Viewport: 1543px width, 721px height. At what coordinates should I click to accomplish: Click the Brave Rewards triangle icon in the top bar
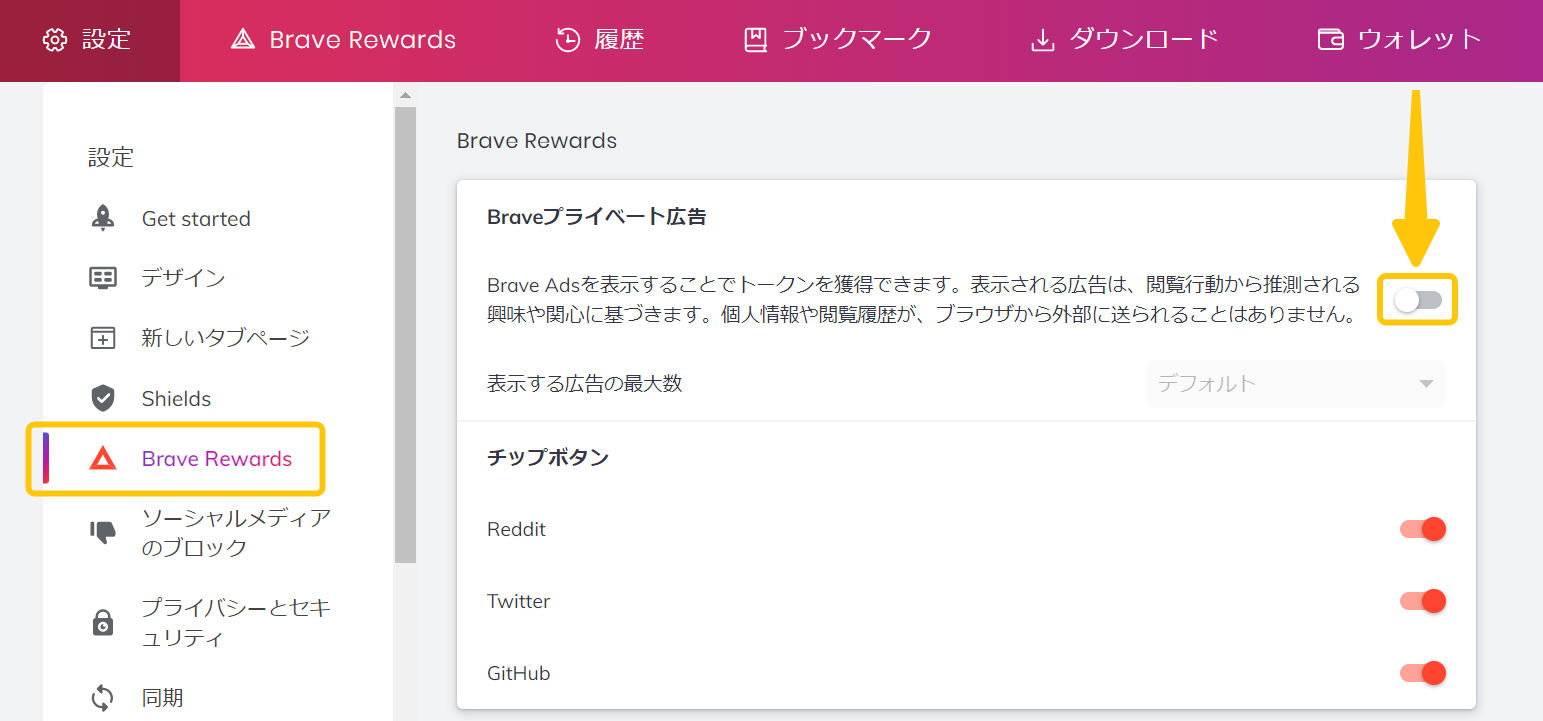pos(242,40)
